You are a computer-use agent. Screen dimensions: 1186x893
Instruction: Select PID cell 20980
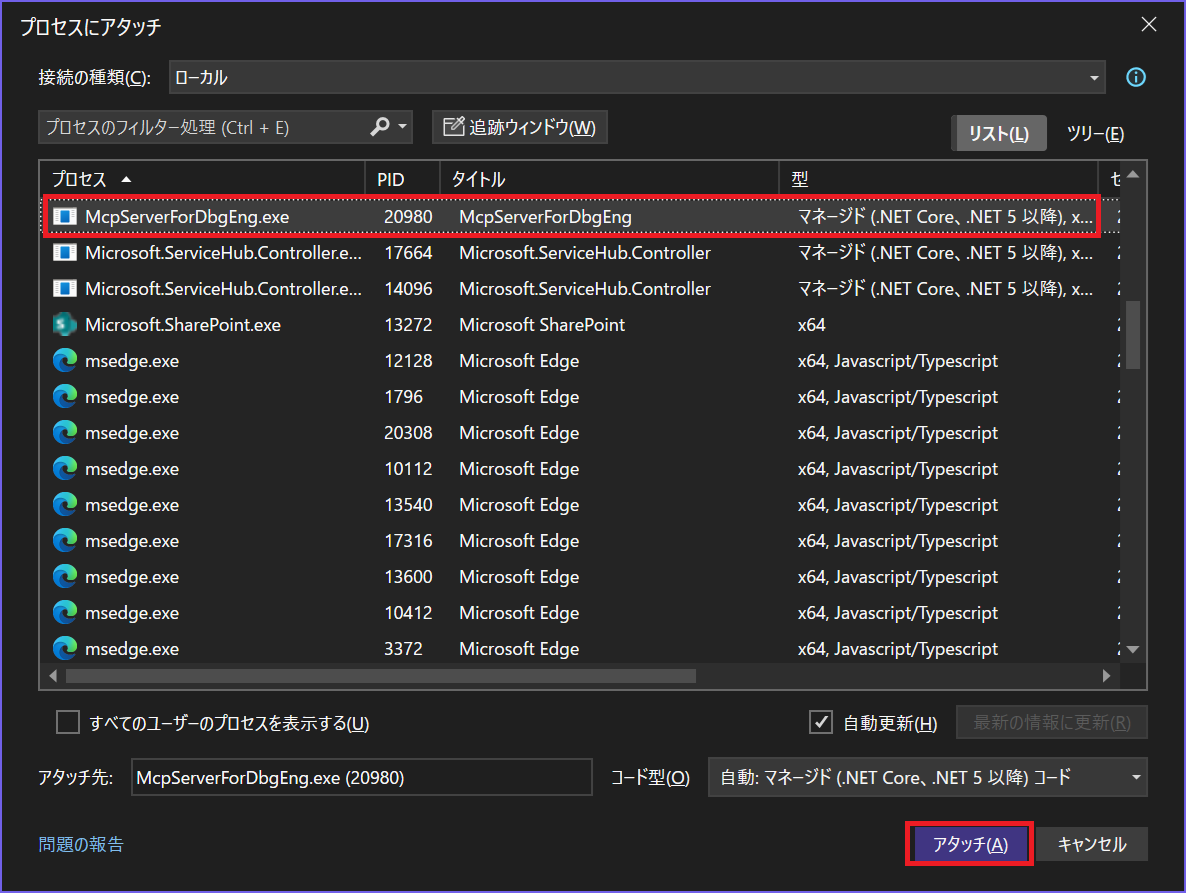(x=408, y=217)
